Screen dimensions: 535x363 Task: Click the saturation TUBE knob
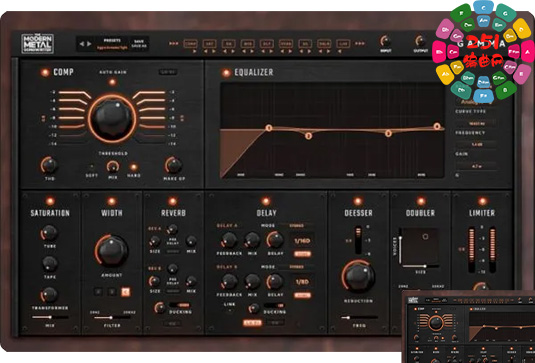[50, 233]
